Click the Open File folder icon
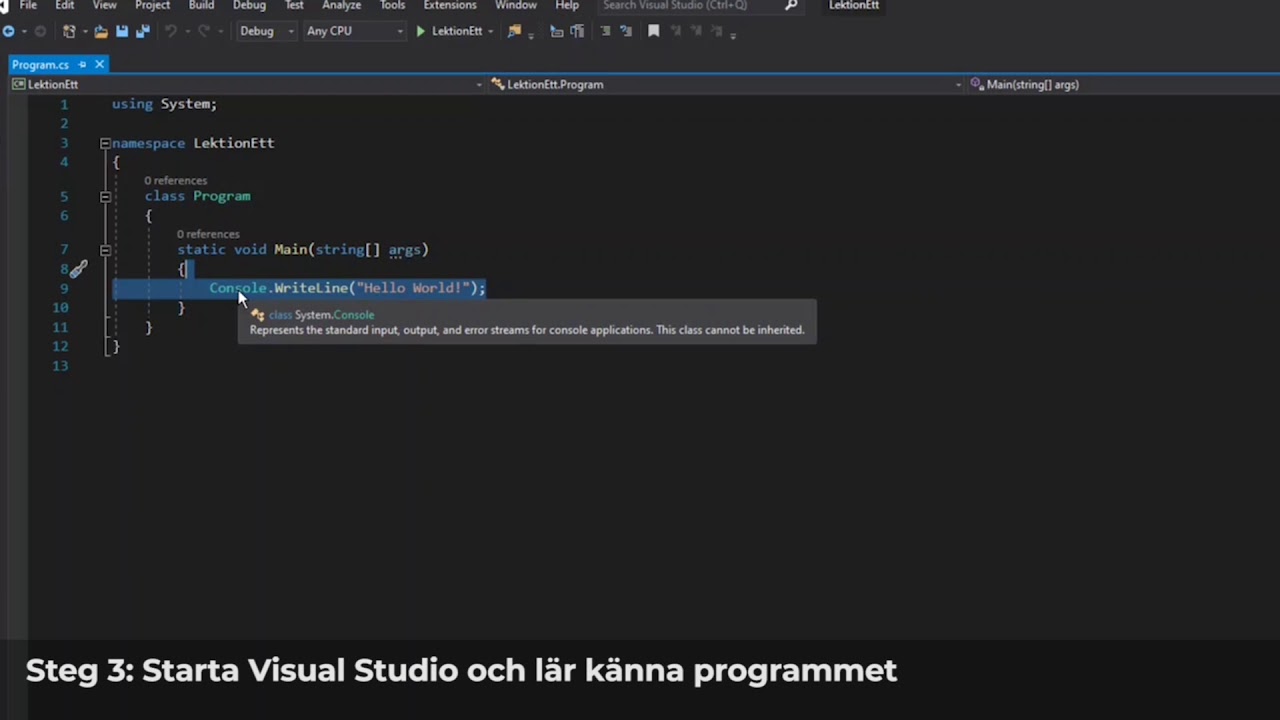Image resolution: width=1280 pixels, height=720 pixels. click(x=101, y=31)
